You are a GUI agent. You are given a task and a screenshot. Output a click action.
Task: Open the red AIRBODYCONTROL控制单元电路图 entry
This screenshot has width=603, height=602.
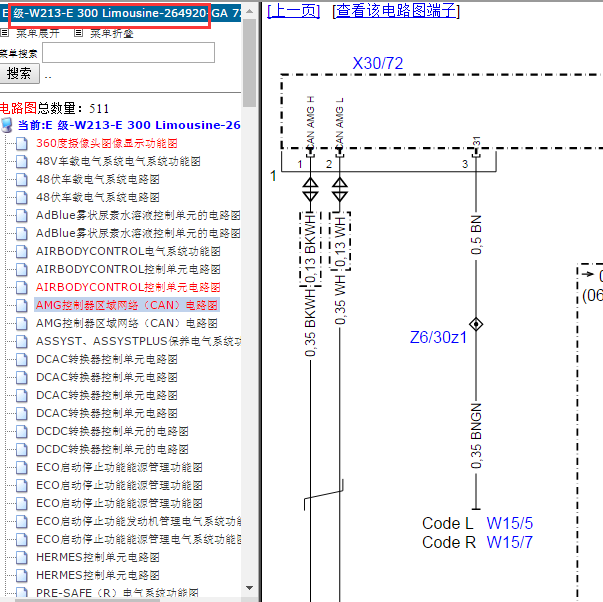pyautogui.click(x=128, y=287)
